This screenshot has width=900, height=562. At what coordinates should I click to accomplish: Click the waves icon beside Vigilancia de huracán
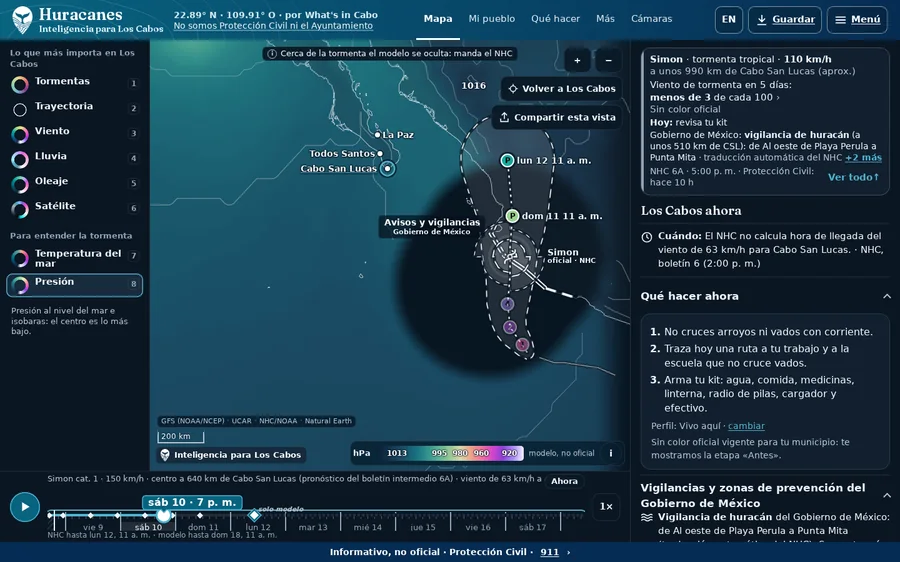click(x=647, y=517)
